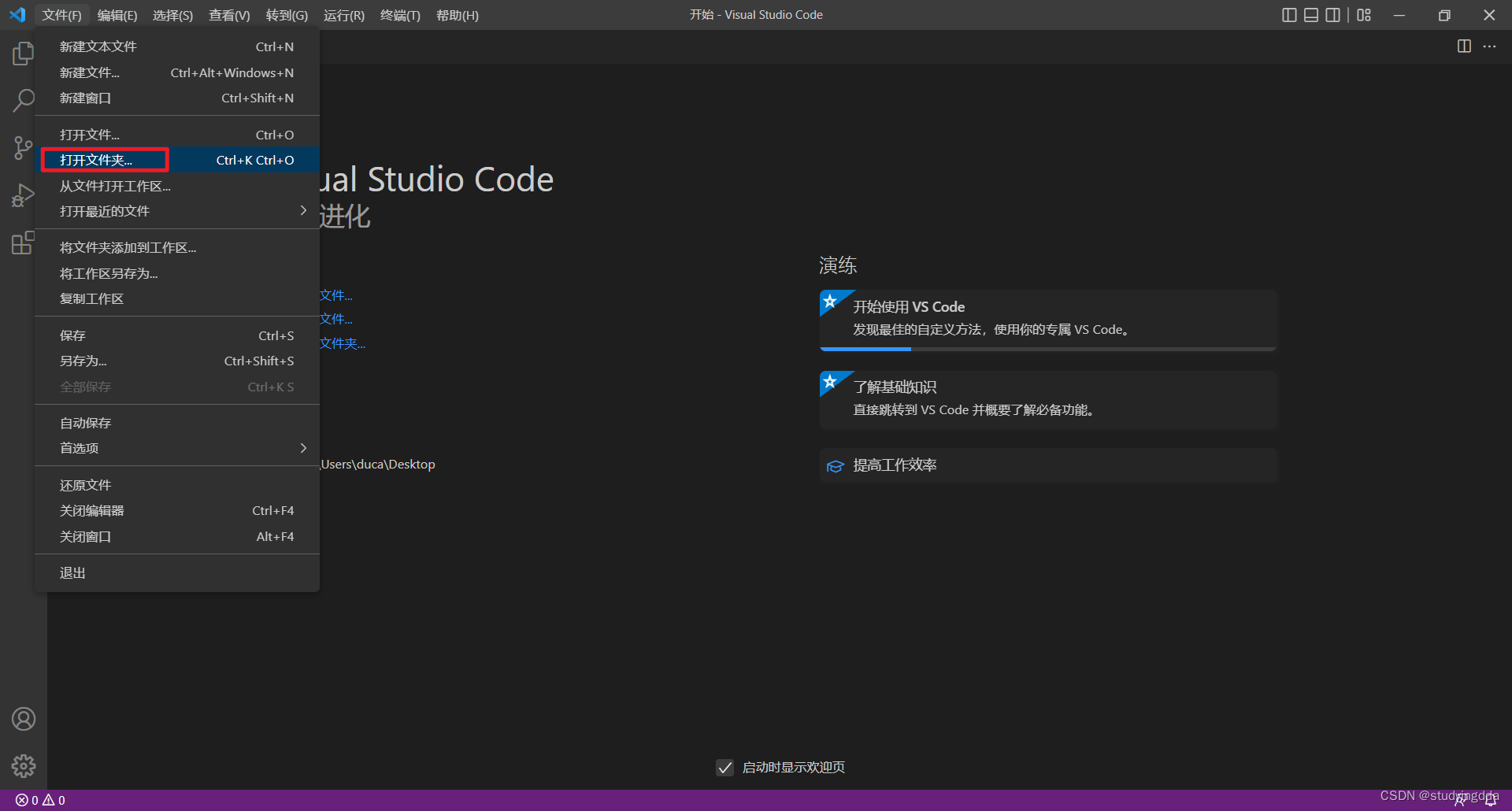Toggle secondary side bar layout icon
1512x811 pixels.
pos(1333,15)
